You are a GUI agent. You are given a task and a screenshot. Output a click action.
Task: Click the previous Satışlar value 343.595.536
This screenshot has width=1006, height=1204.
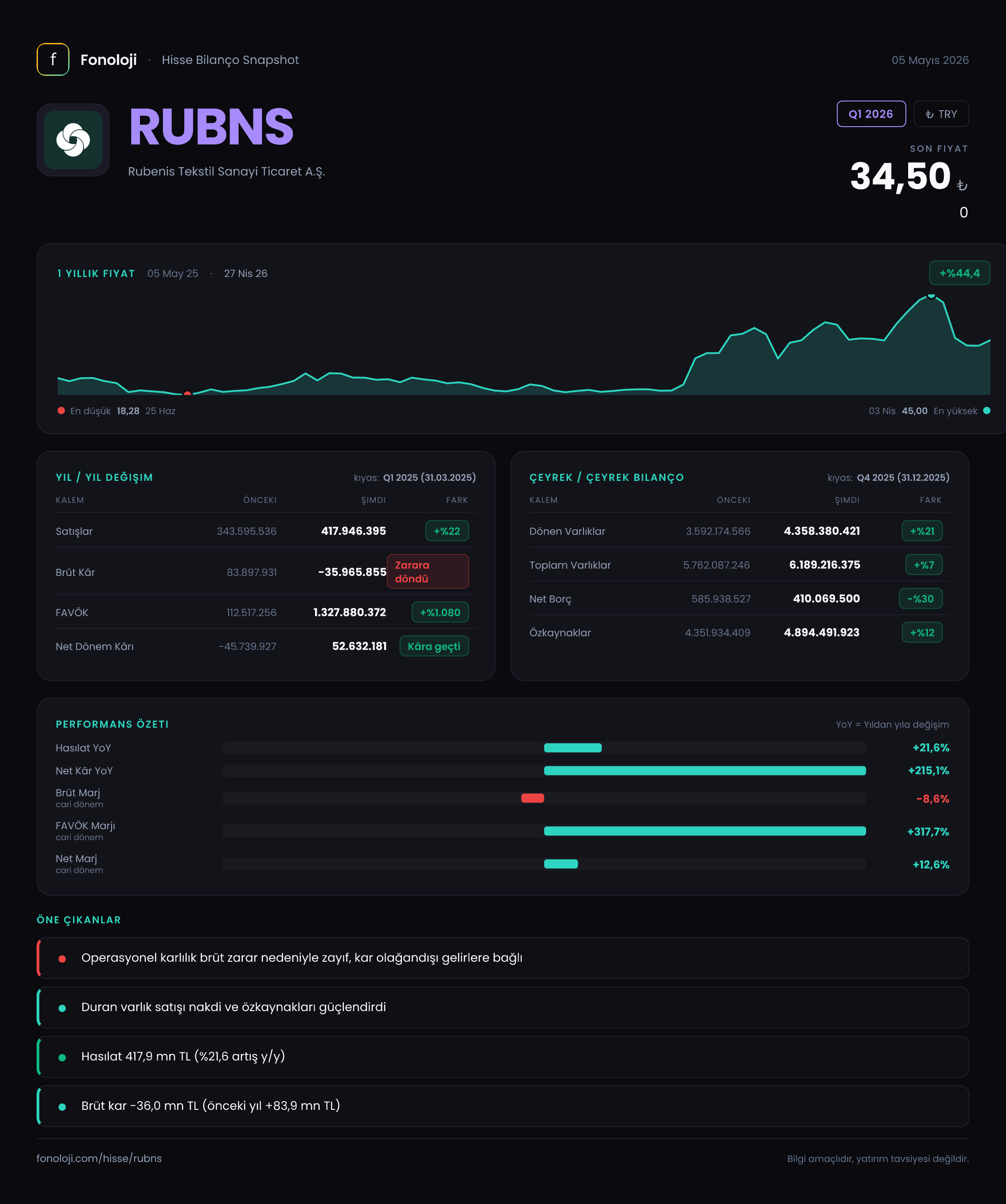246,532
